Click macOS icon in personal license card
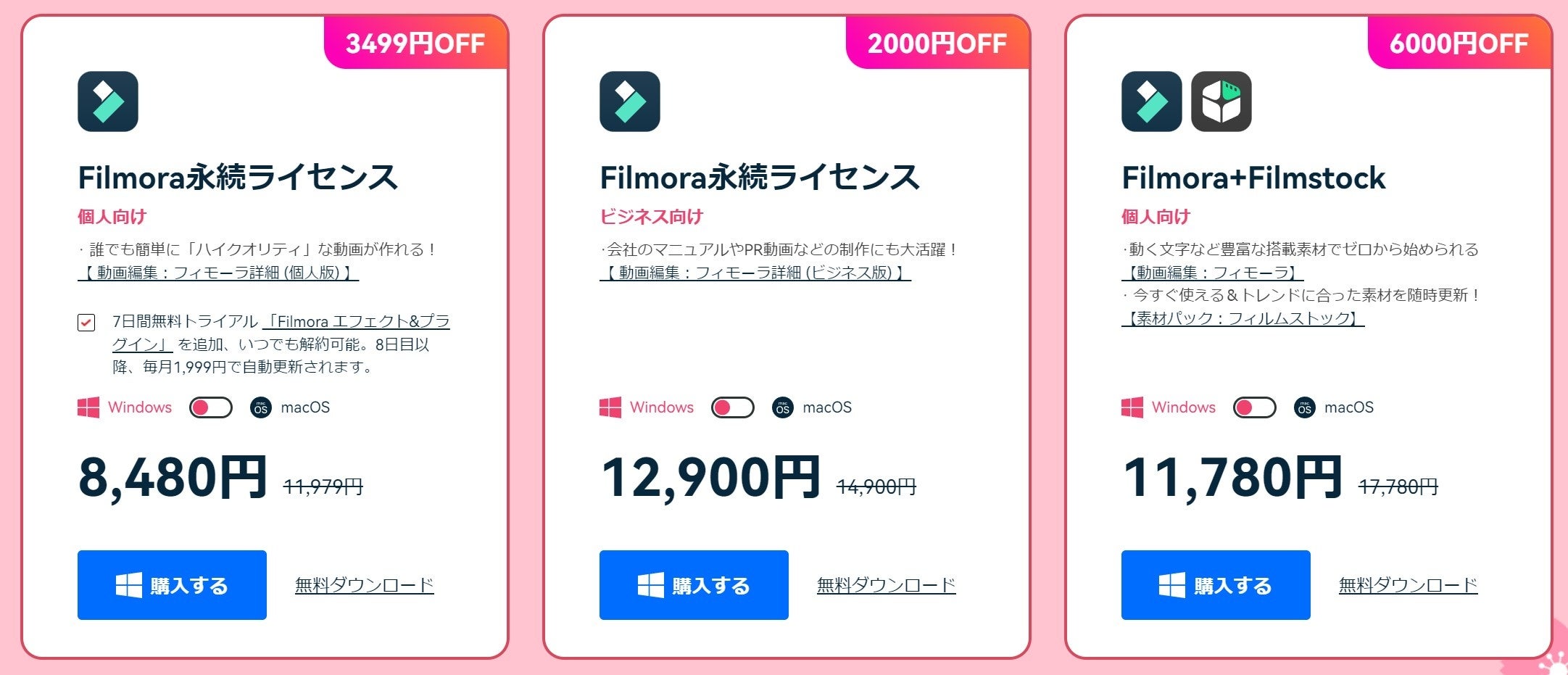 coord(261,407)
